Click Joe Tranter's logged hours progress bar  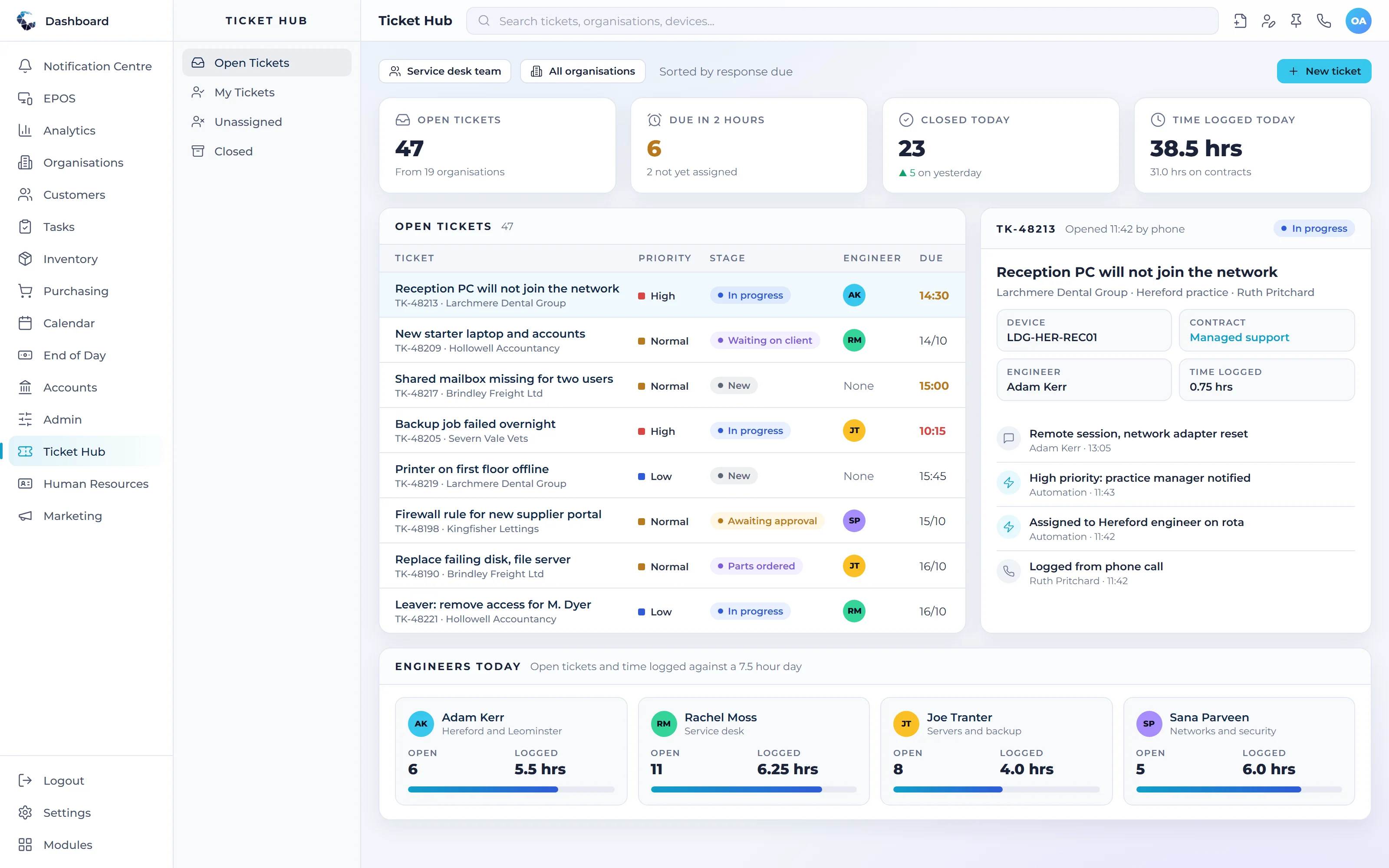[997, 790]
